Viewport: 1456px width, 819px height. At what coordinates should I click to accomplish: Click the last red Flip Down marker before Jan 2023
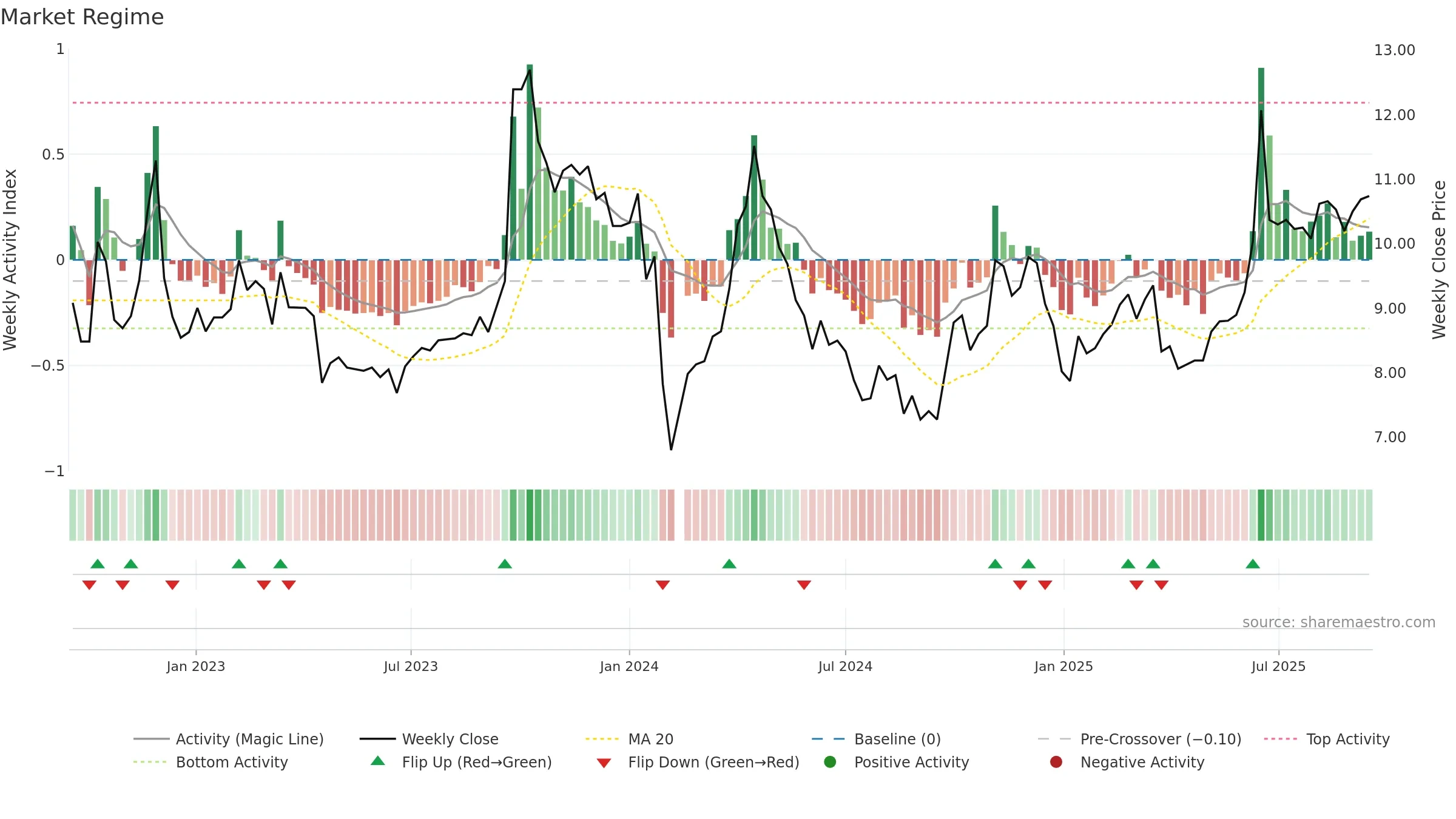click(x=172, y=585)
